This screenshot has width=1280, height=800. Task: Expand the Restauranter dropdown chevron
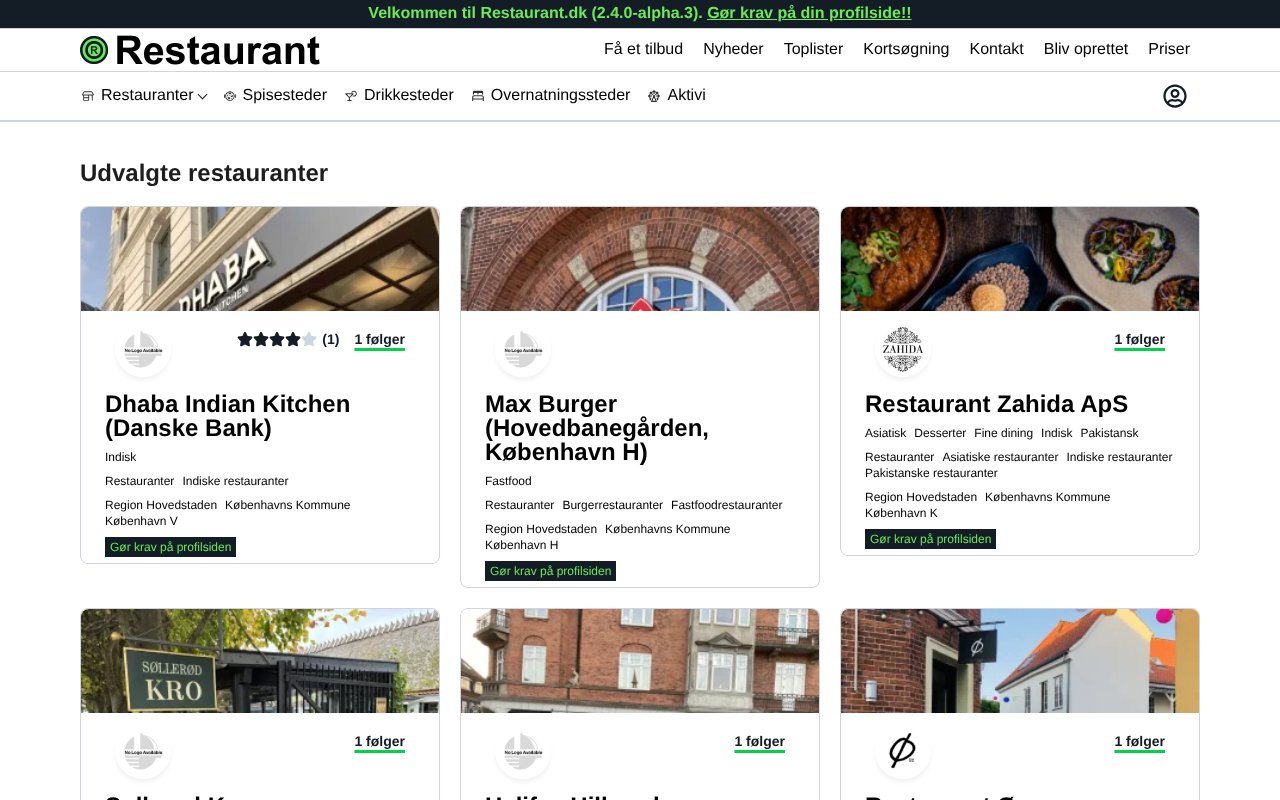[x=202, y=96]
